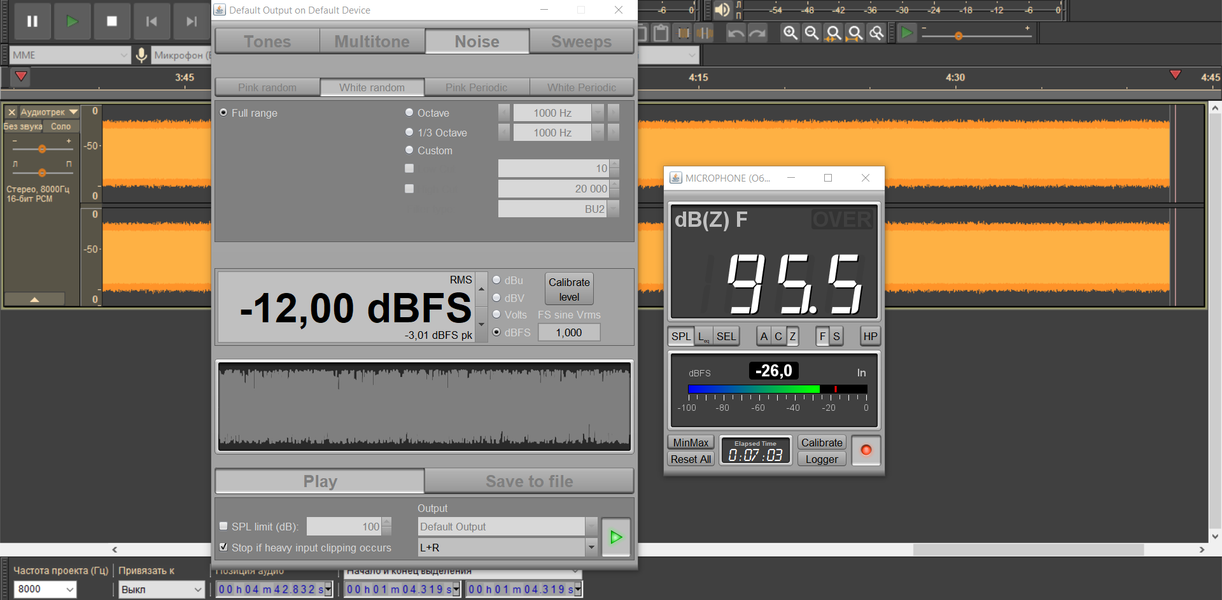Click the Skip to Start button
This screenshot has width=1222, height=600.
point(152,21)
